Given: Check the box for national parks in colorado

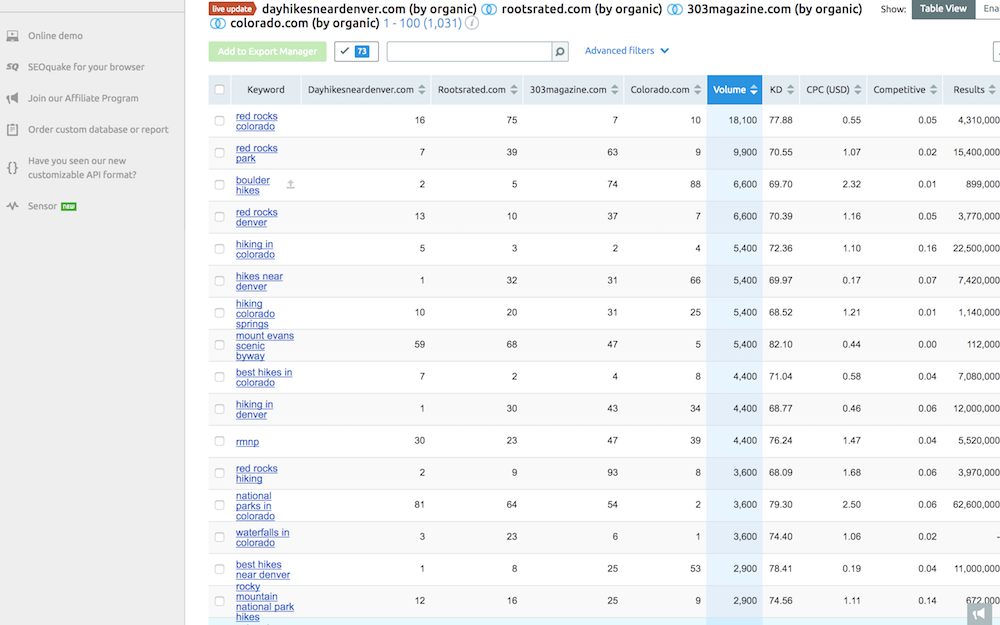Looking at the screenshot, I should [219, 505].
